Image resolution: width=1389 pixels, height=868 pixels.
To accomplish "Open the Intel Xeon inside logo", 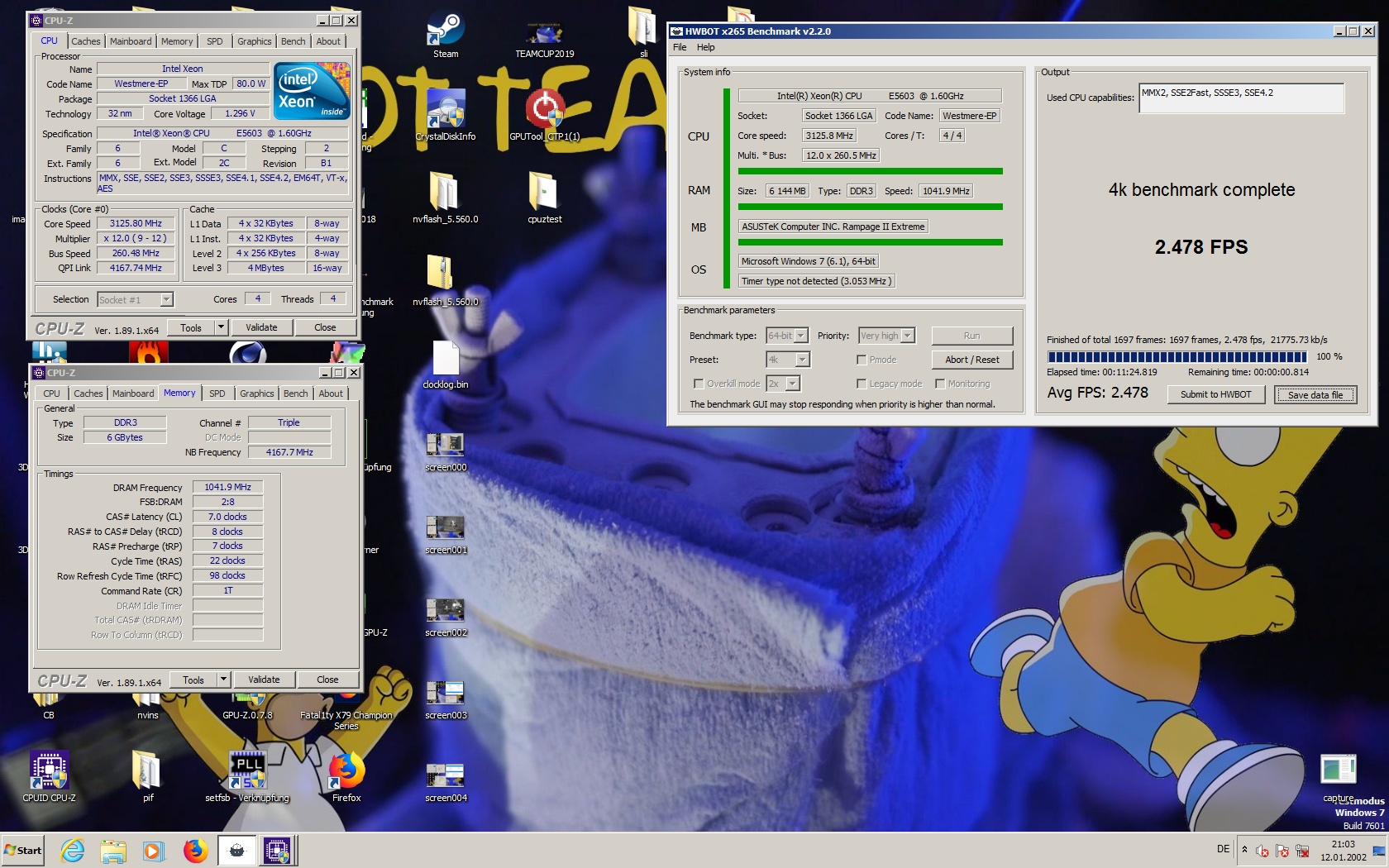I will tap(312, 91).
